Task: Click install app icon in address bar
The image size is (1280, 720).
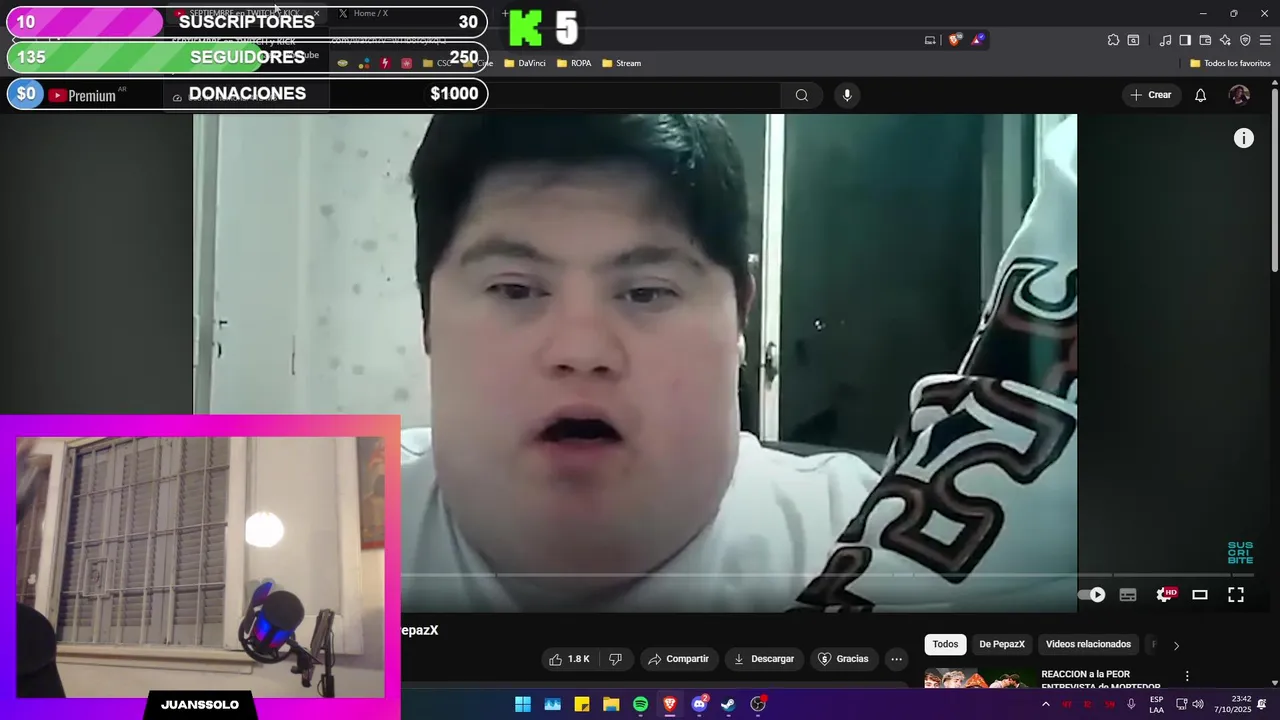Action: tap(930, 40)
